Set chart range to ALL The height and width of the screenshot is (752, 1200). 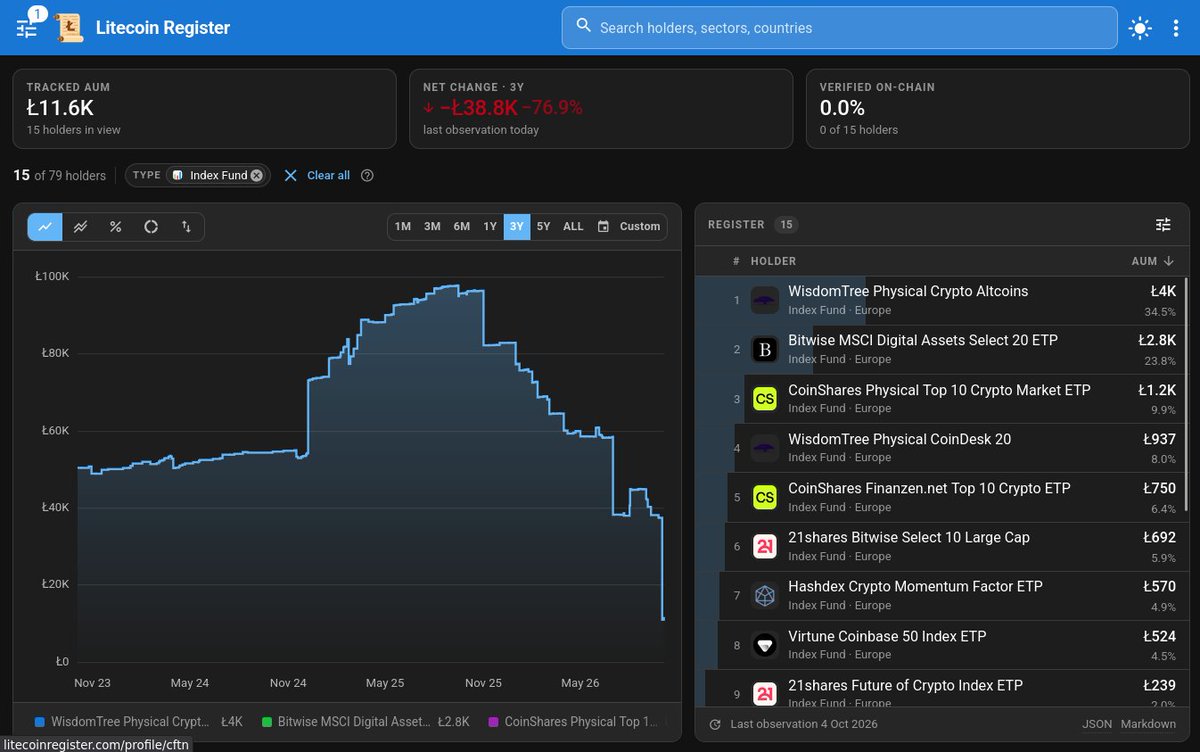(573, 226)
